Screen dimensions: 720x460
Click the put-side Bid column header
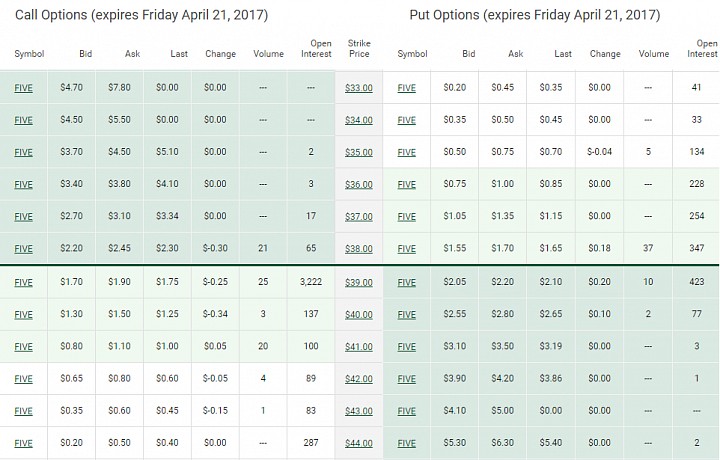pyautogui.click(x=468, y=54)
